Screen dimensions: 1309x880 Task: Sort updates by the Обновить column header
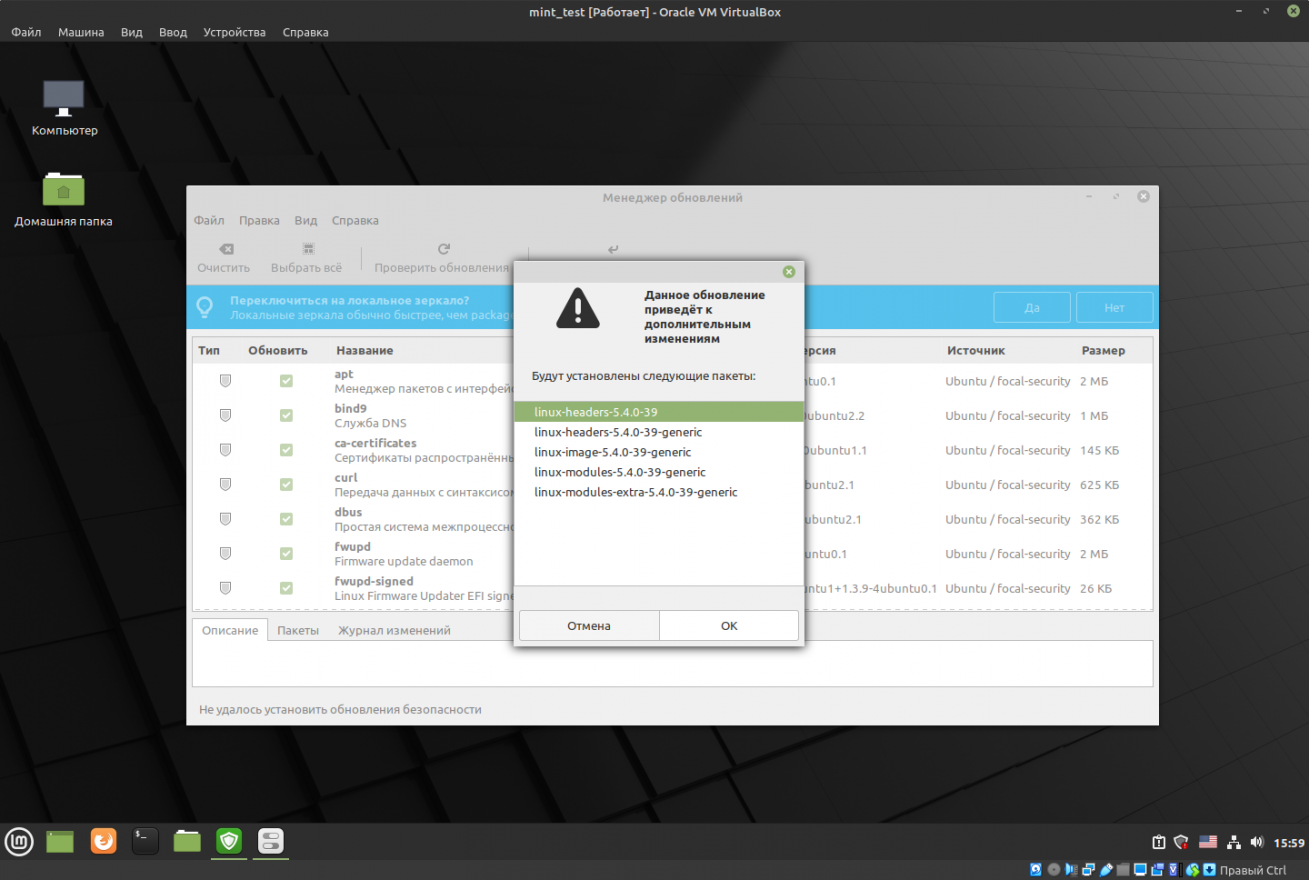(278, 351)
